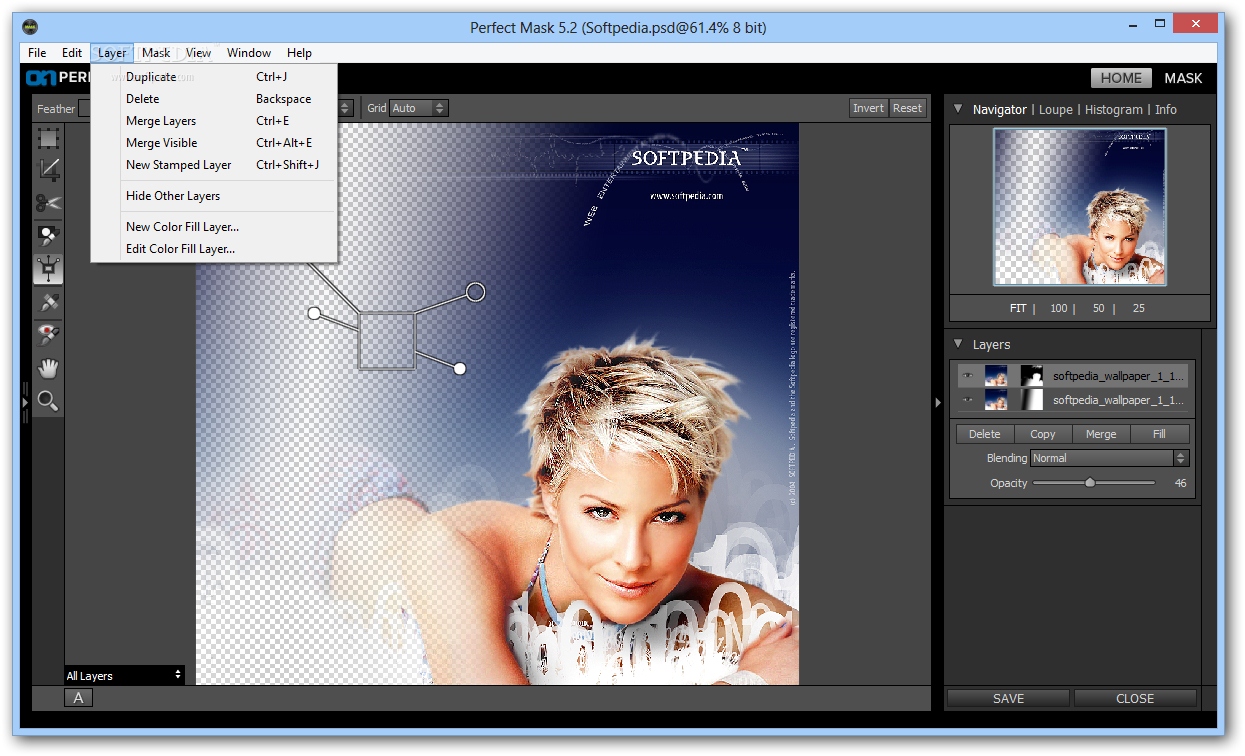Open the File menu
The image size is (1245, 756).
tap(37, 53)
